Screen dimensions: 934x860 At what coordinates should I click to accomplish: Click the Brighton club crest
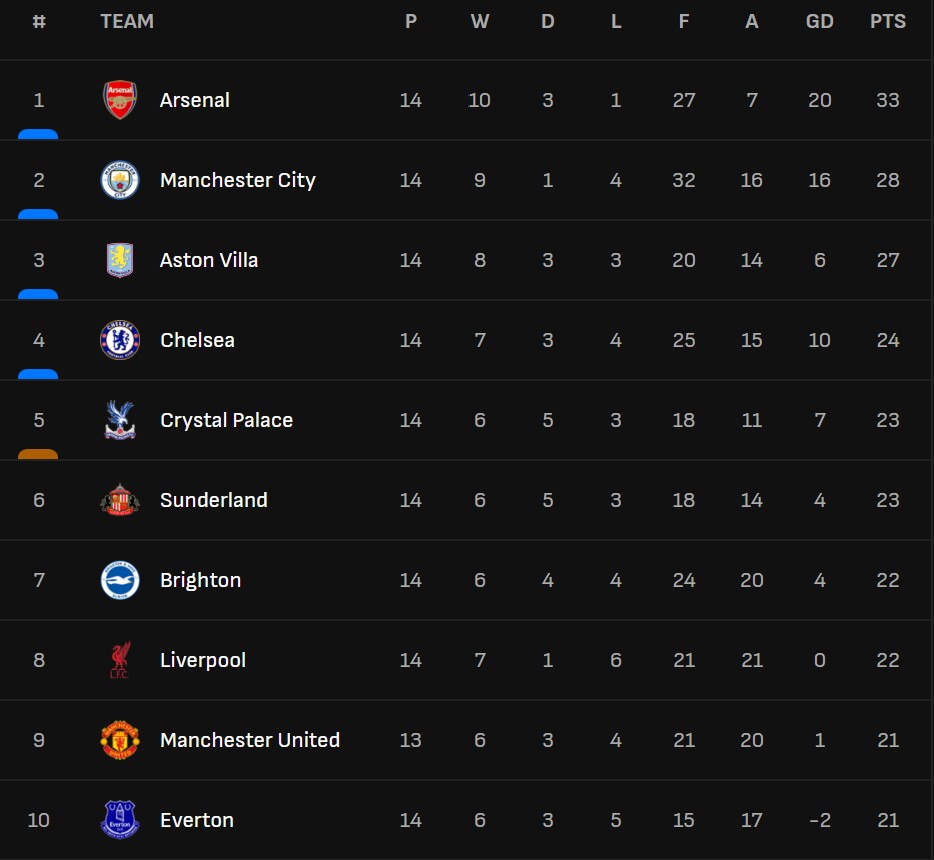pyautogui.click(x=120, y=580)
